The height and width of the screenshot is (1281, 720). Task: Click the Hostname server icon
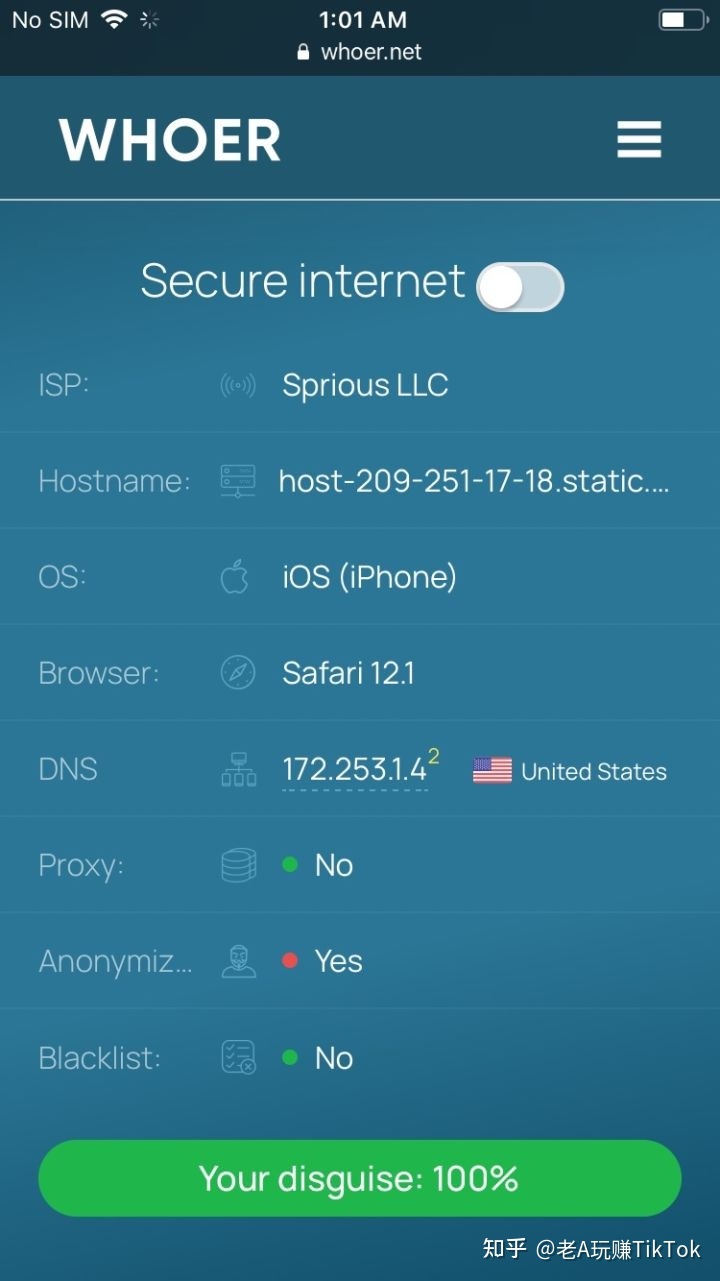coord(238,481)
